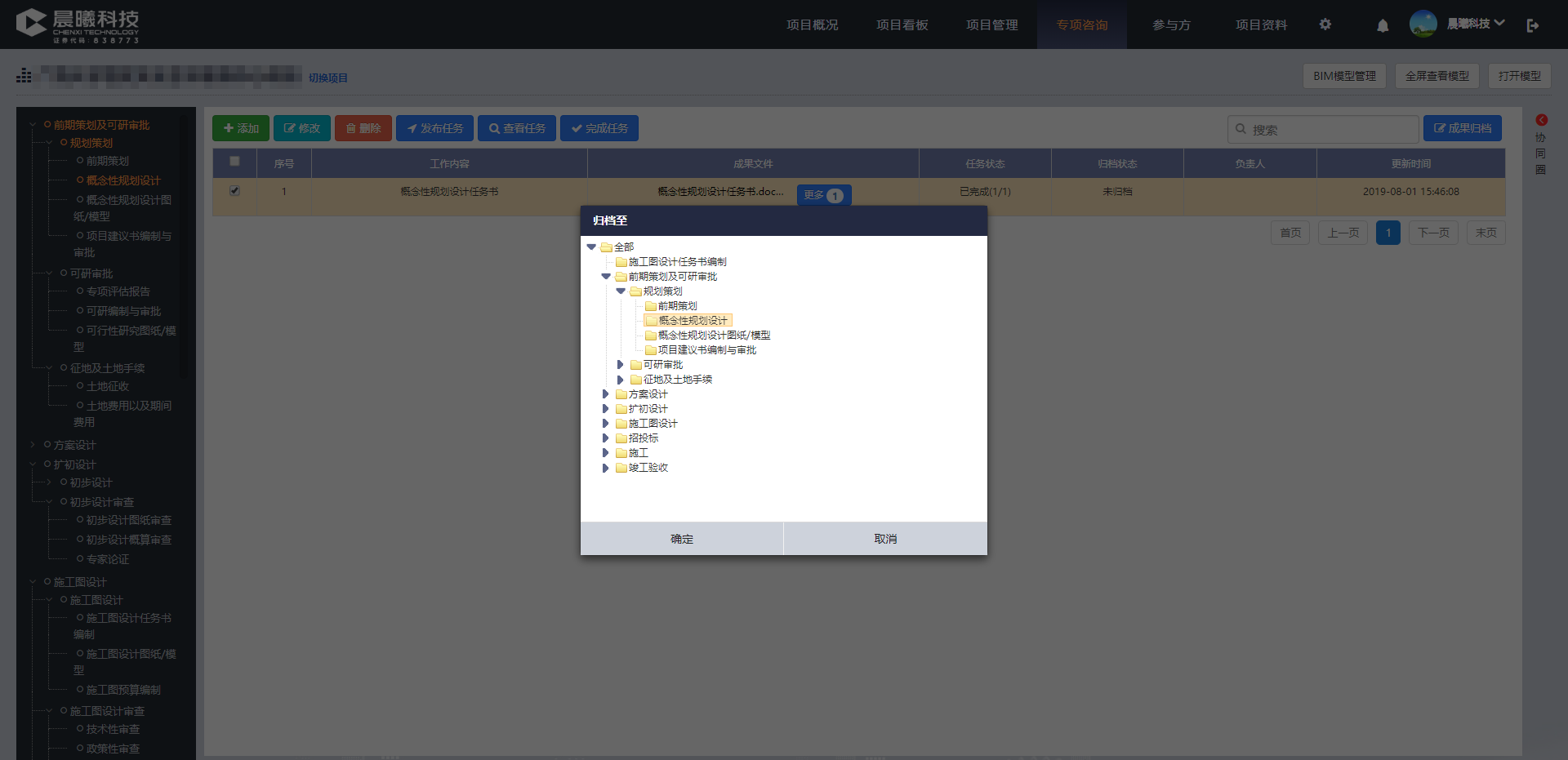Click the red collapse arrow of 协同图 panel
This screenshot has height=760, width=1568.
[1542, 120]
